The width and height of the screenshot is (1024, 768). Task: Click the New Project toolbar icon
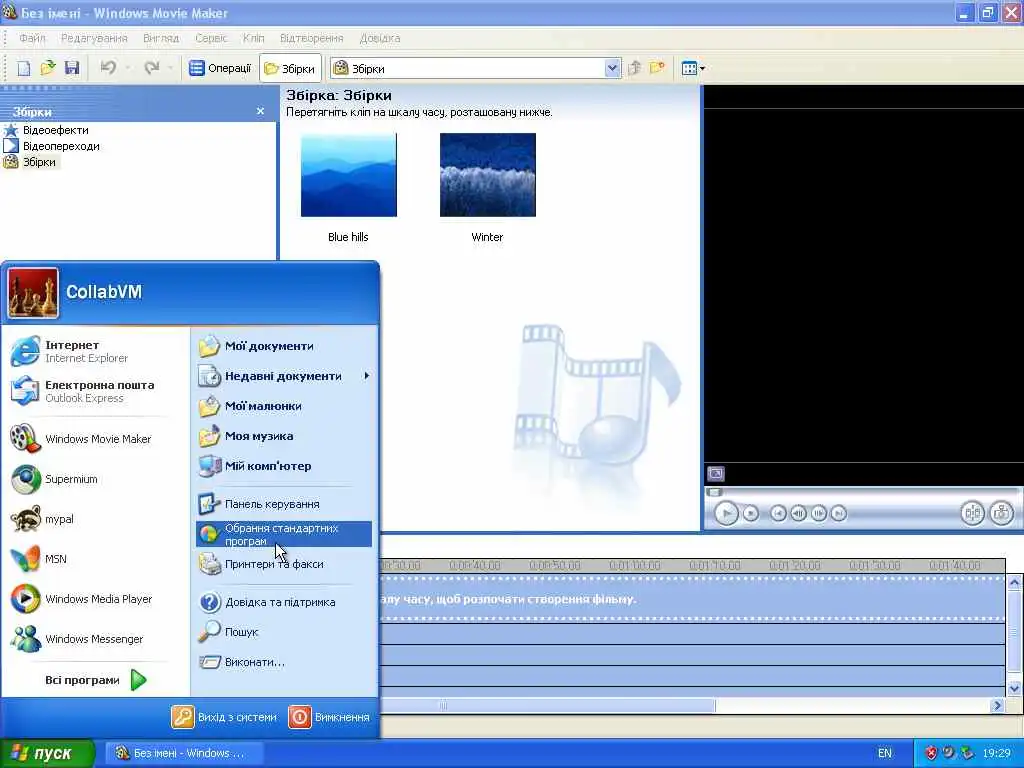pyautogui.click(x=24, y=68)
